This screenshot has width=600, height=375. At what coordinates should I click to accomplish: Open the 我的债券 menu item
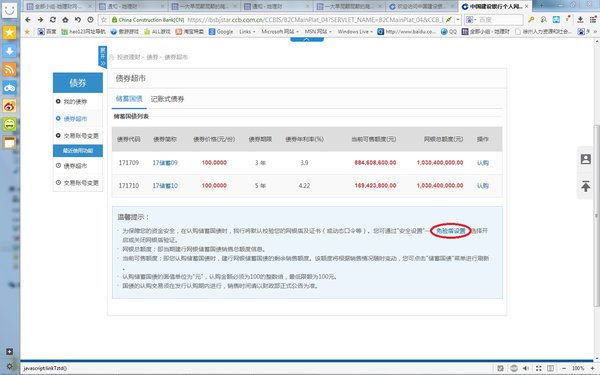point(75,101)
